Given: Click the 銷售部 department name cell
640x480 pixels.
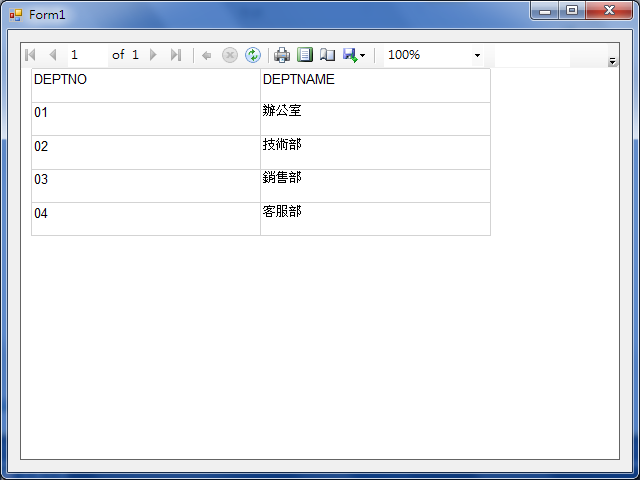Looking at the screenshot, I should (x=376, y=186).
